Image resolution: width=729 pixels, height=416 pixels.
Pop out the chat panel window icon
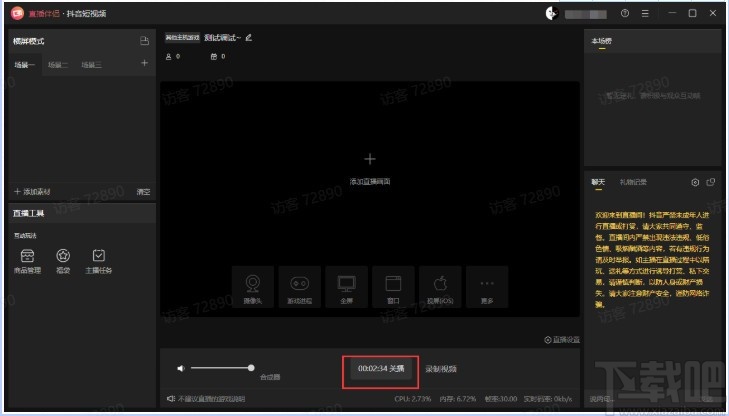coord(710,182)
